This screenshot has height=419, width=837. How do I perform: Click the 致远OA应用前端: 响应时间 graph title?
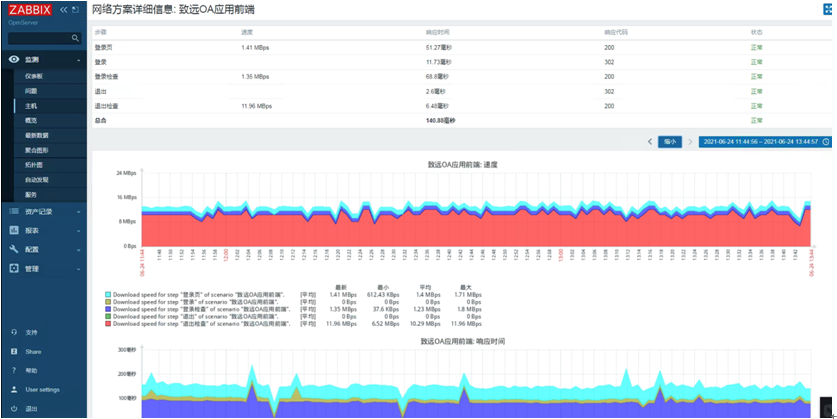pos(463,341)
